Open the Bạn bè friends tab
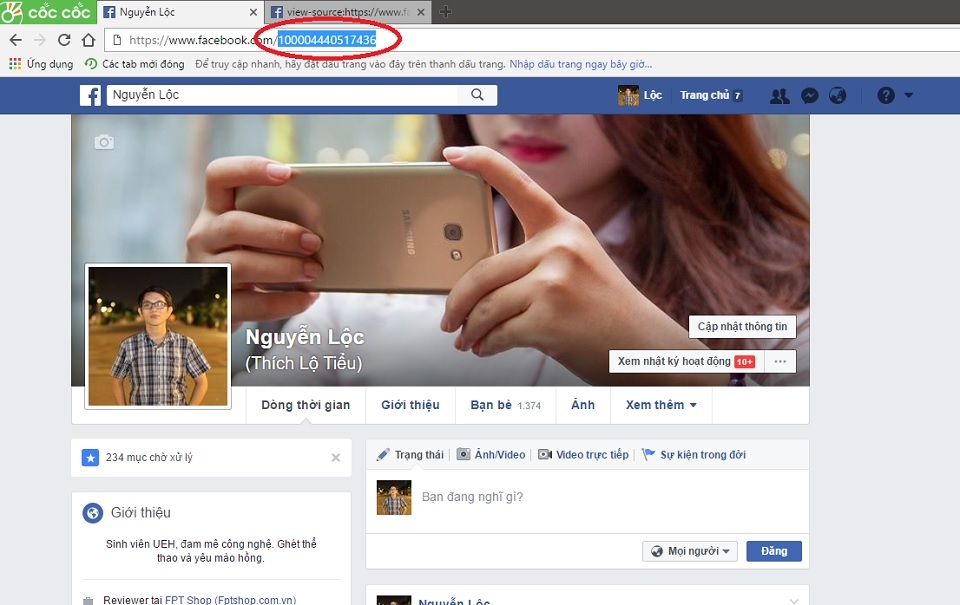 [x=505, y=405]
